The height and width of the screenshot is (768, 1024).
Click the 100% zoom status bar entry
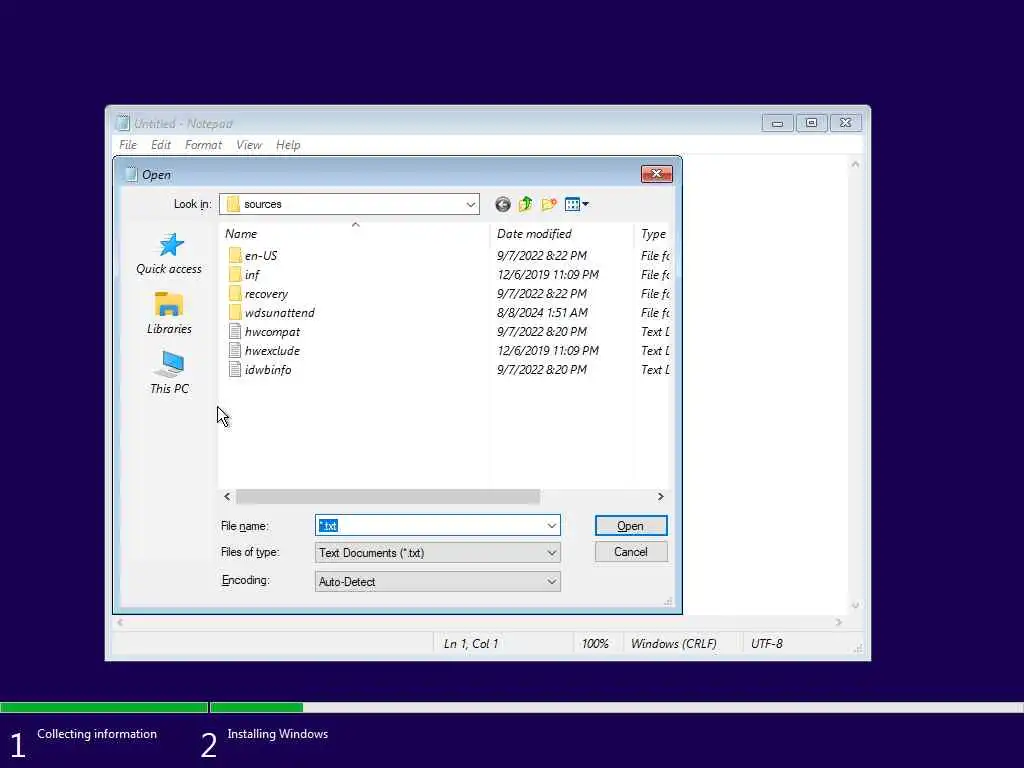click(595, 644)
